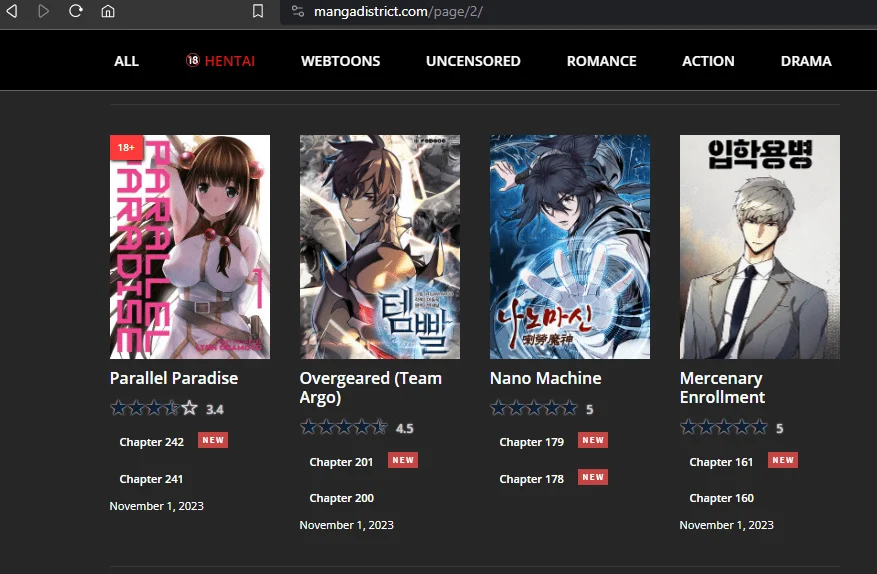This screenshot has width=877, height=574.
Task: Read Chapter 201 of Overgeared
Action: (341, 462)
